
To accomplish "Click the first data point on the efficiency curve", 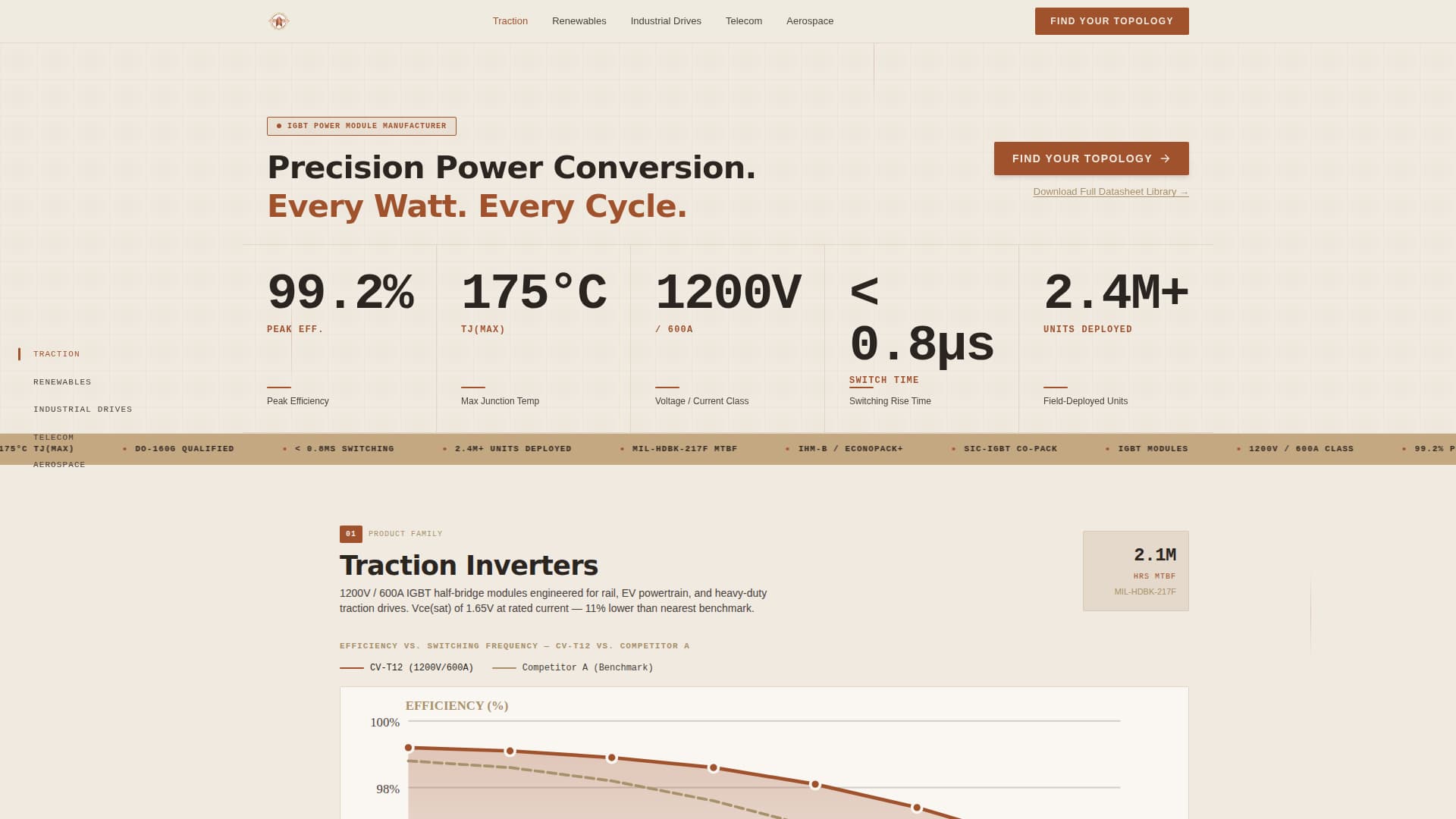I will coord(409,748).
